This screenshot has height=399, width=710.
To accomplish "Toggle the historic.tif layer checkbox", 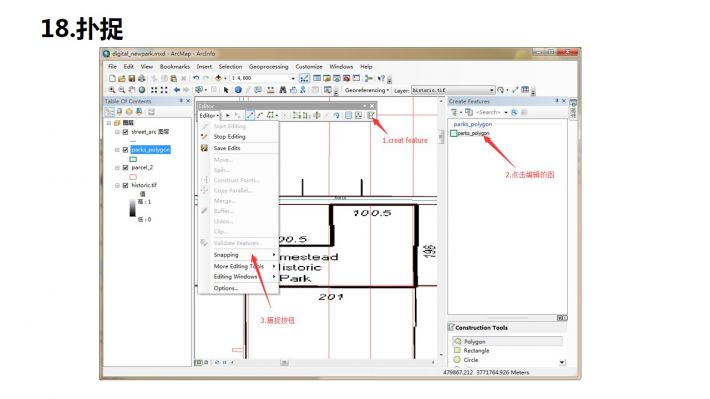I will [x=125, y=185].
